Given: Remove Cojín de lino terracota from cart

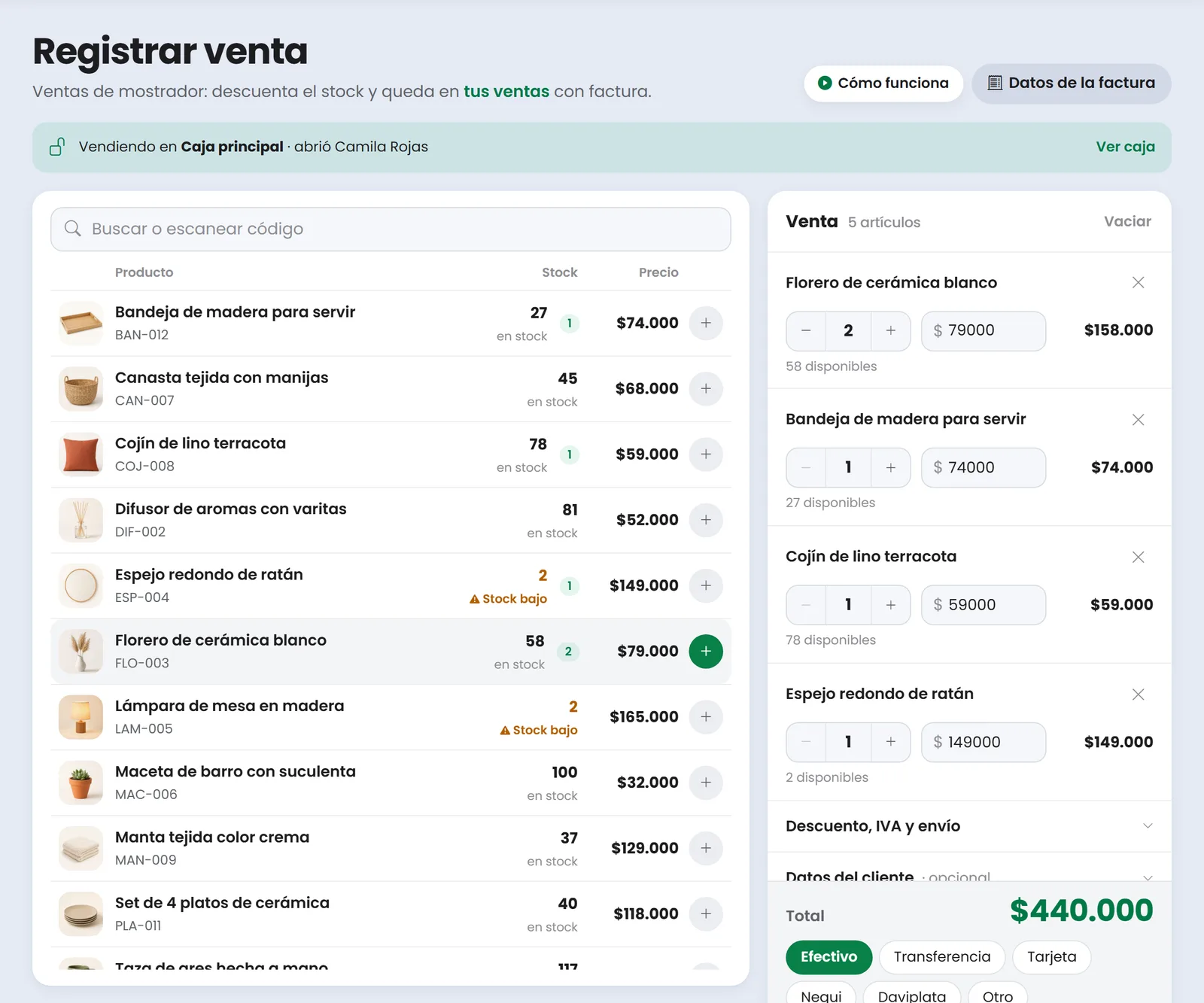Looking at the screenshot, I should click(1138, 557).
